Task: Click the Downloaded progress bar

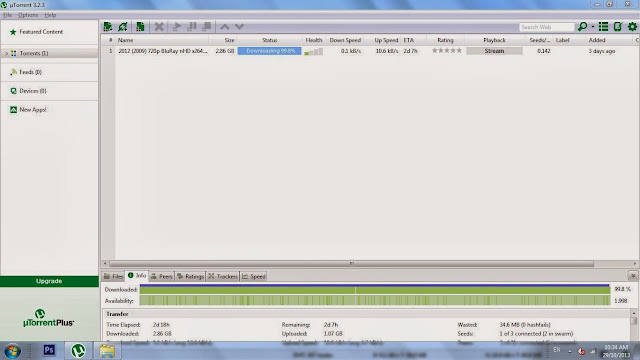Action: pos(375,289)
